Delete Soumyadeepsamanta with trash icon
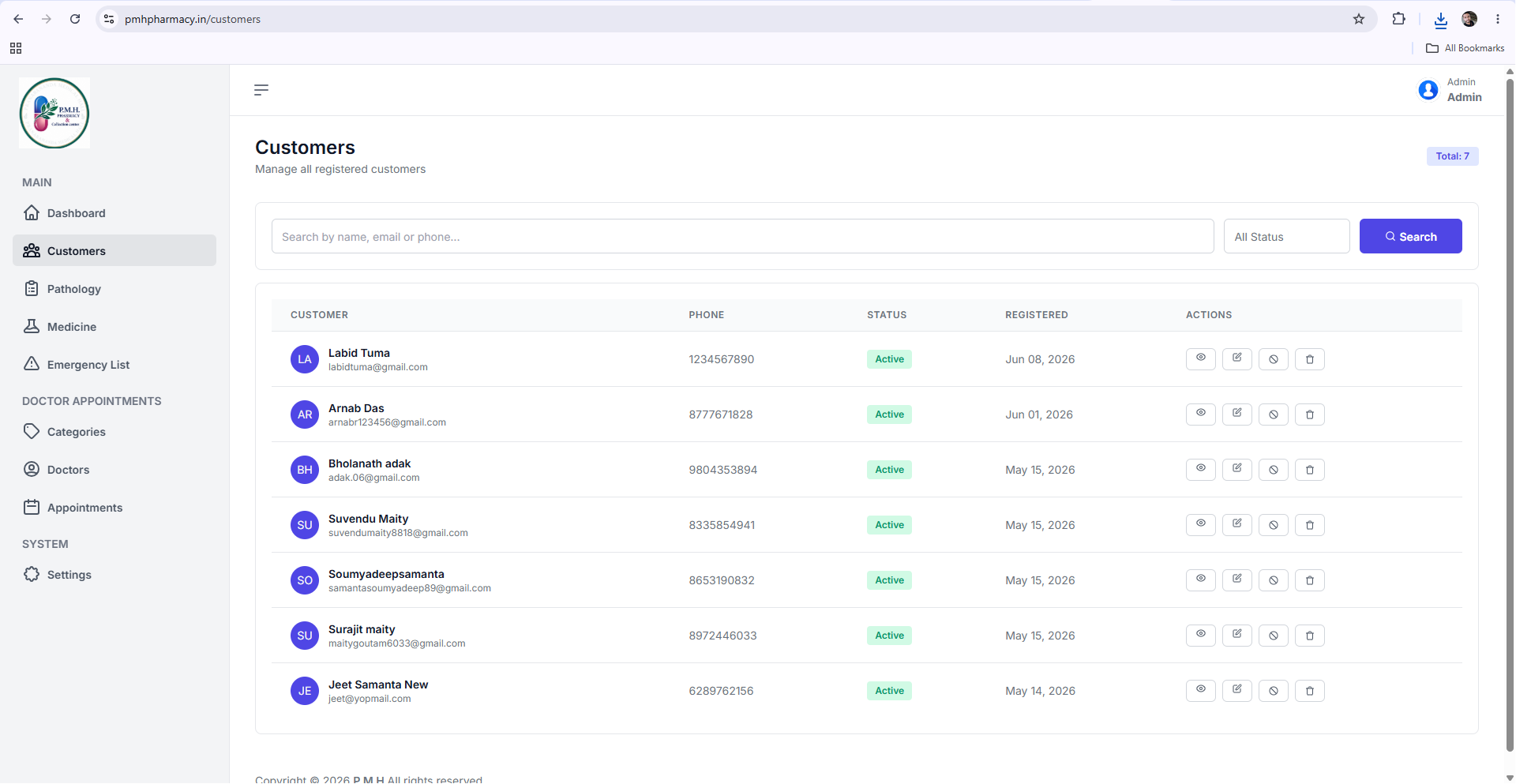 coord(1310,580)
